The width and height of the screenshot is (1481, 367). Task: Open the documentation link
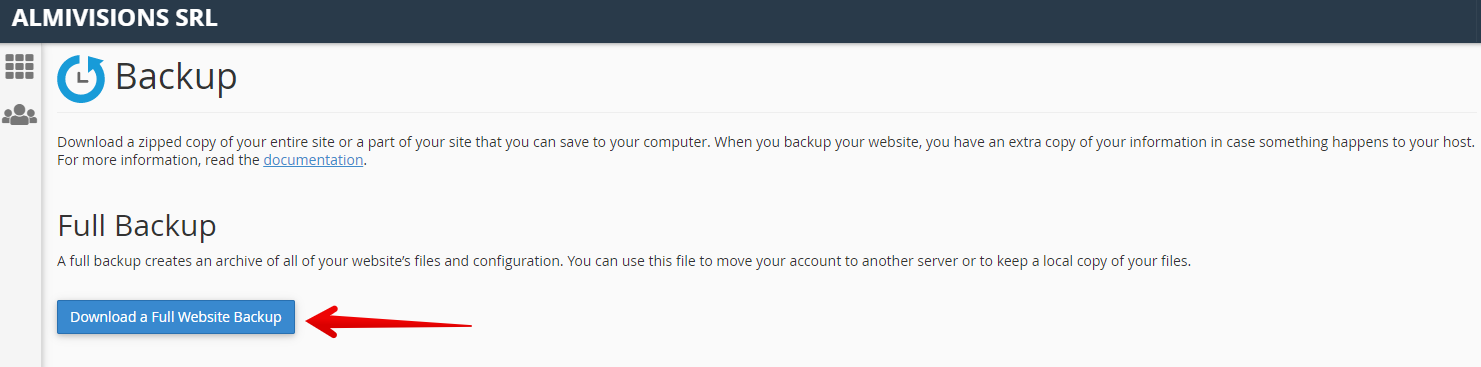pyautogui.click(x=313, y=160)
